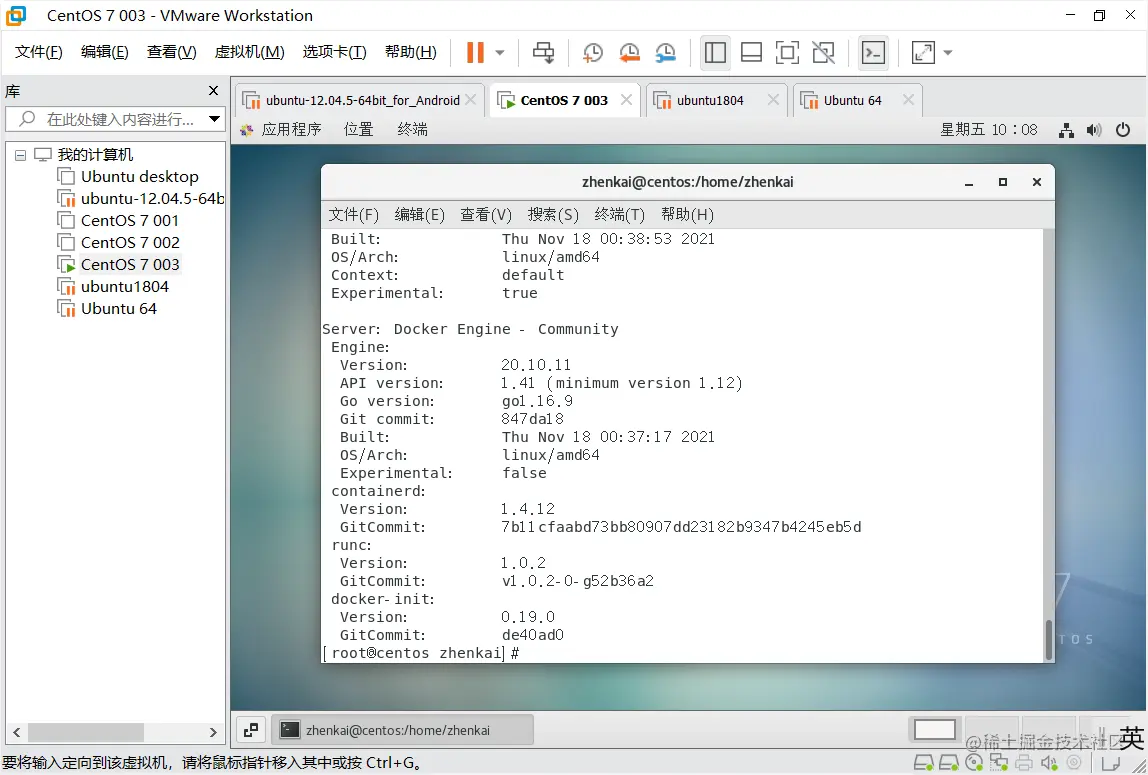This screenshot has height=775, width=1148.
Task: Click the window list icon in CentOS bottom panel
Action: (x=251, y=730)
